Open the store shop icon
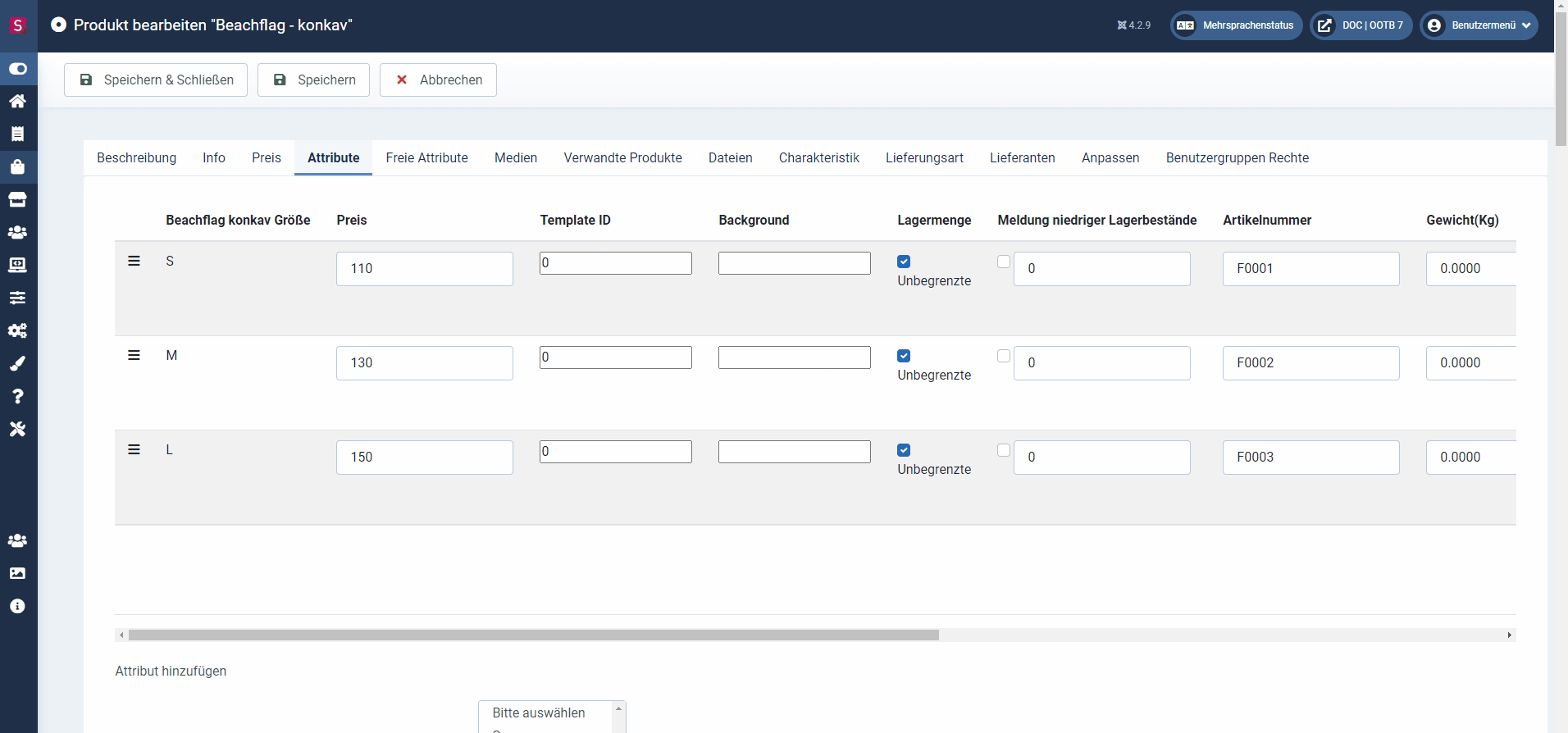The height and width of the screenshot is (733, 1568). point(17,199)
